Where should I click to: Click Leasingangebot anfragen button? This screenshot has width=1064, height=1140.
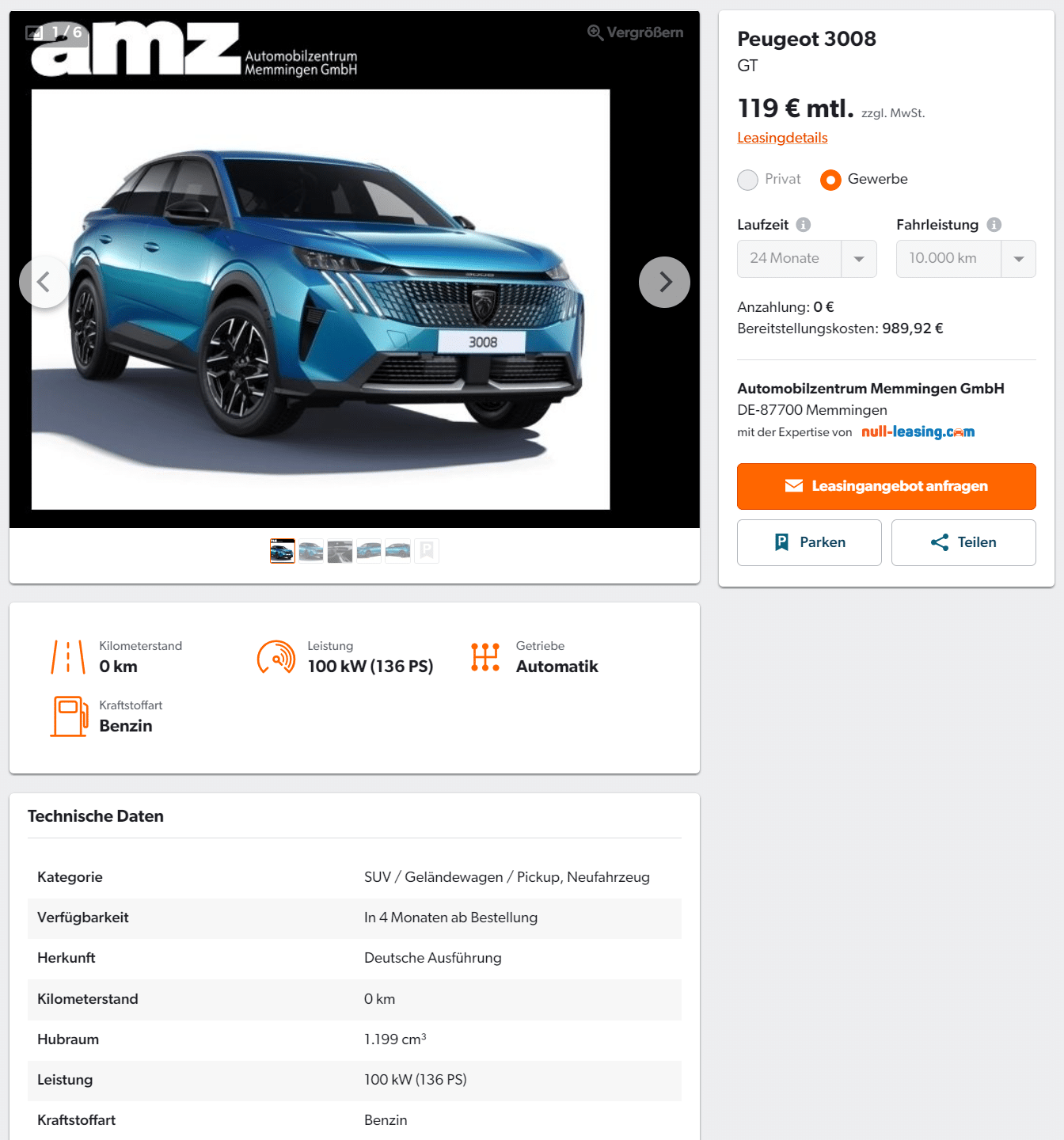point(887,486)
